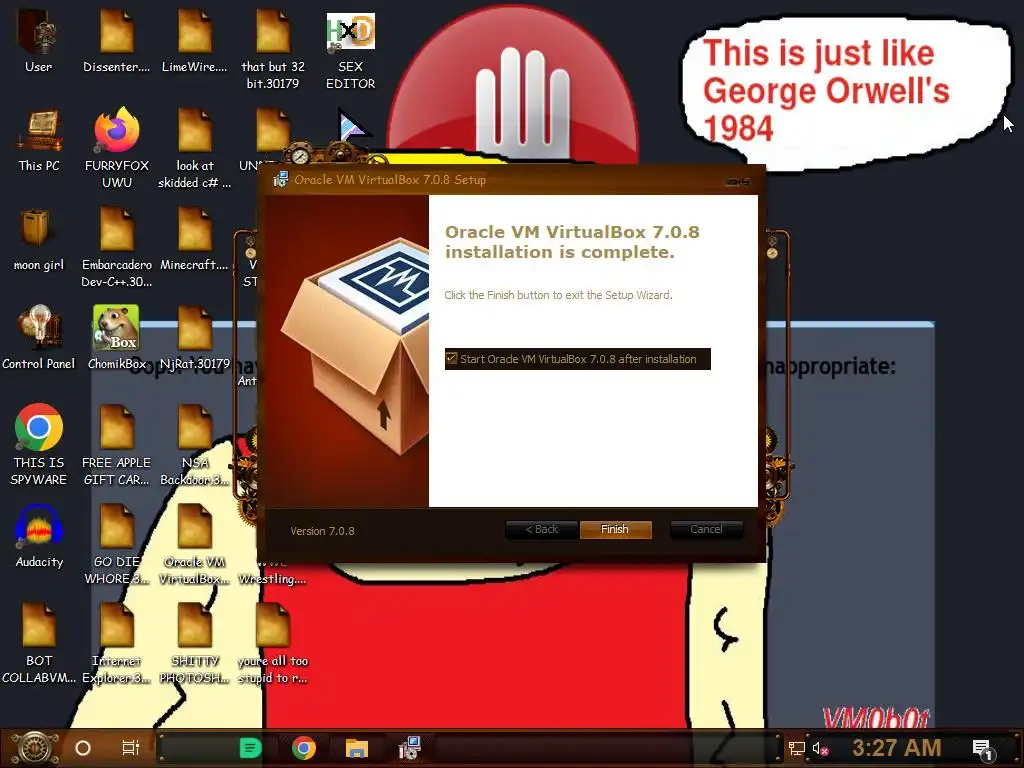Open Chrome from the taskbar

pos(304,748)
